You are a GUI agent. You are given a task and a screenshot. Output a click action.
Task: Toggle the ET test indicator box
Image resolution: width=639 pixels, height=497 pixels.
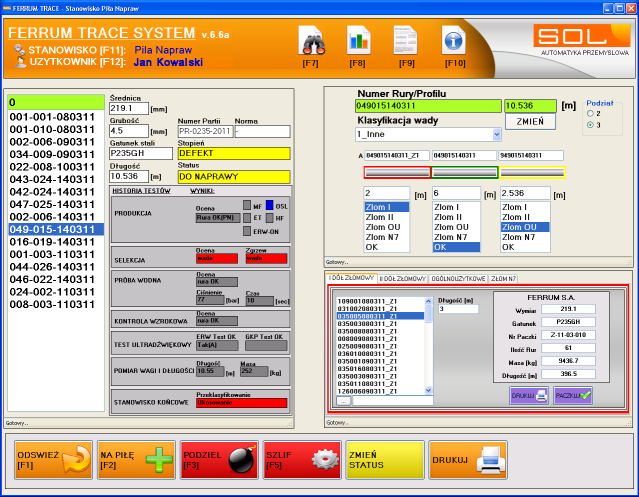pyautogui.click(x=247, y=218)
